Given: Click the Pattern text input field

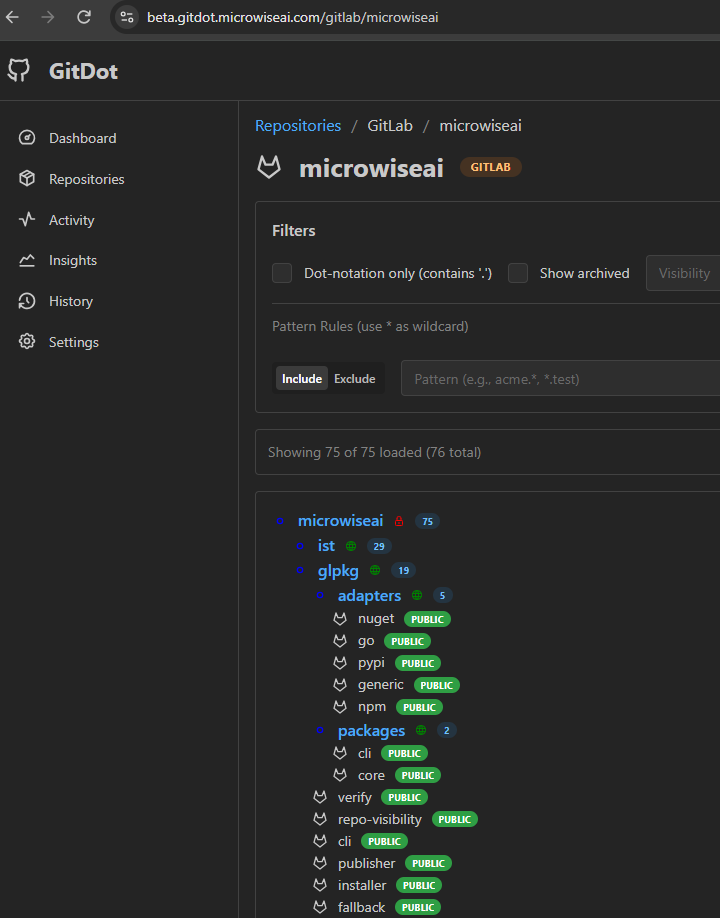Looking at the screenshot, I should pos(560,379).
